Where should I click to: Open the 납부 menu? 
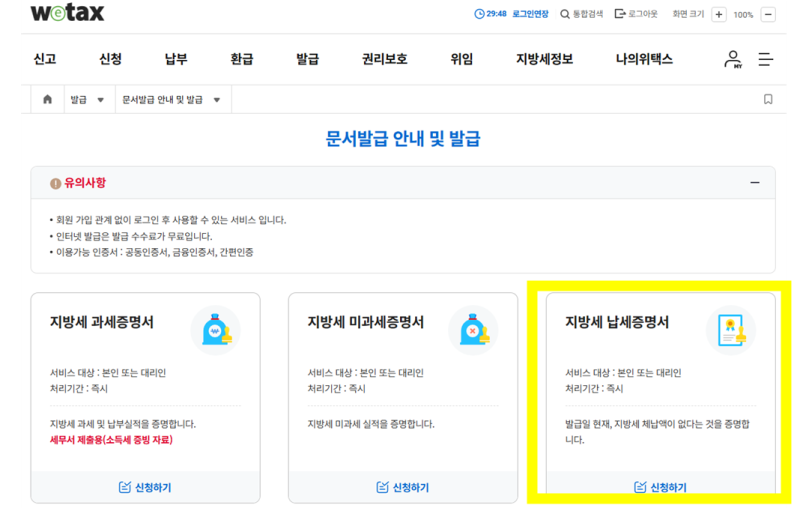pos(176,59)
